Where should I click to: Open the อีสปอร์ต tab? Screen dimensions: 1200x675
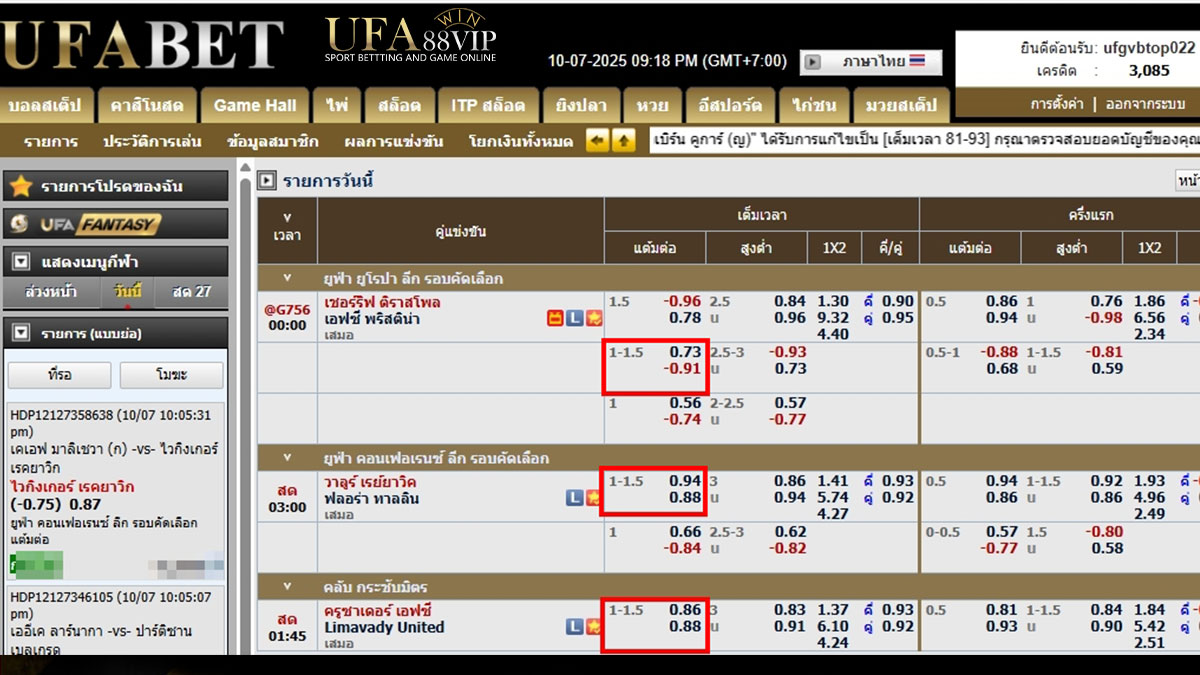coord(731,105)
